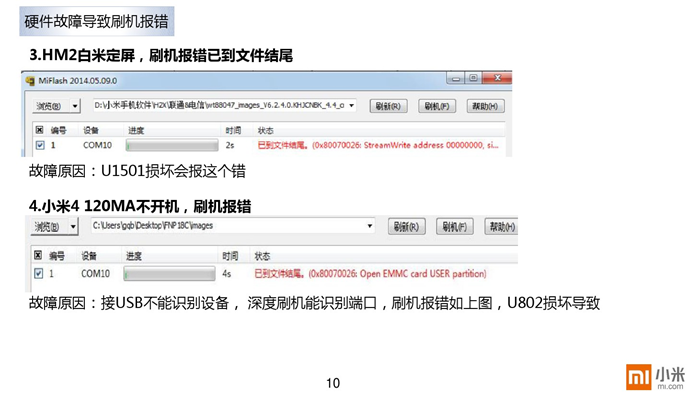Click 刷机(F) beside the FNP path

tap(455, 227)
